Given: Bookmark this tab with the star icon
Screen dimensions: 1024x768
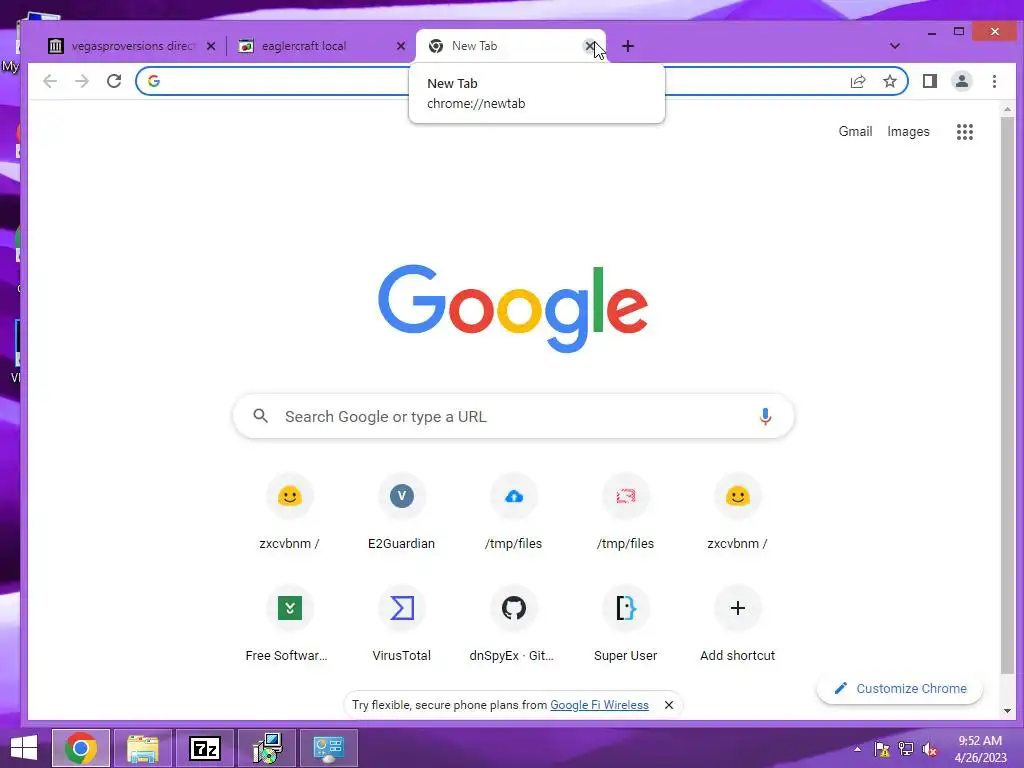Looking at the screenshot, I should pos(889,81).
